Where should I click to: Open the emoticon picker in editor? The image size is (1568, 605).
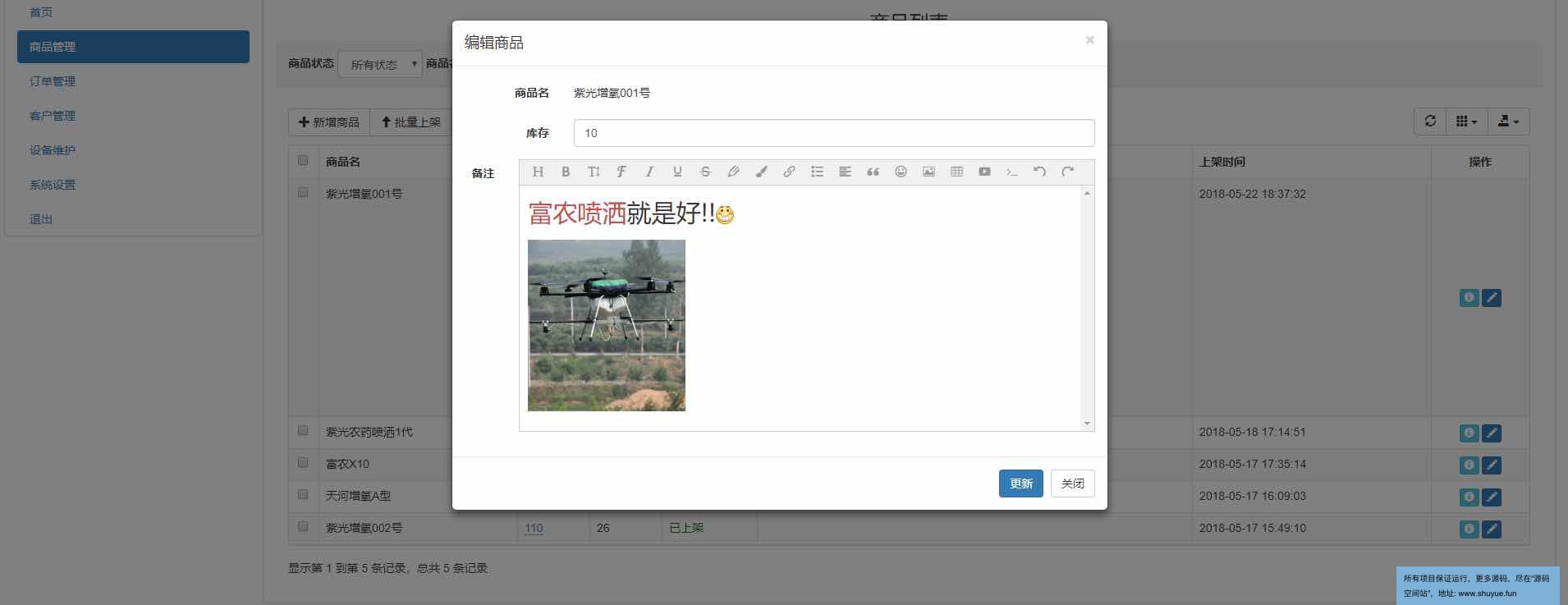pos(901,172)
